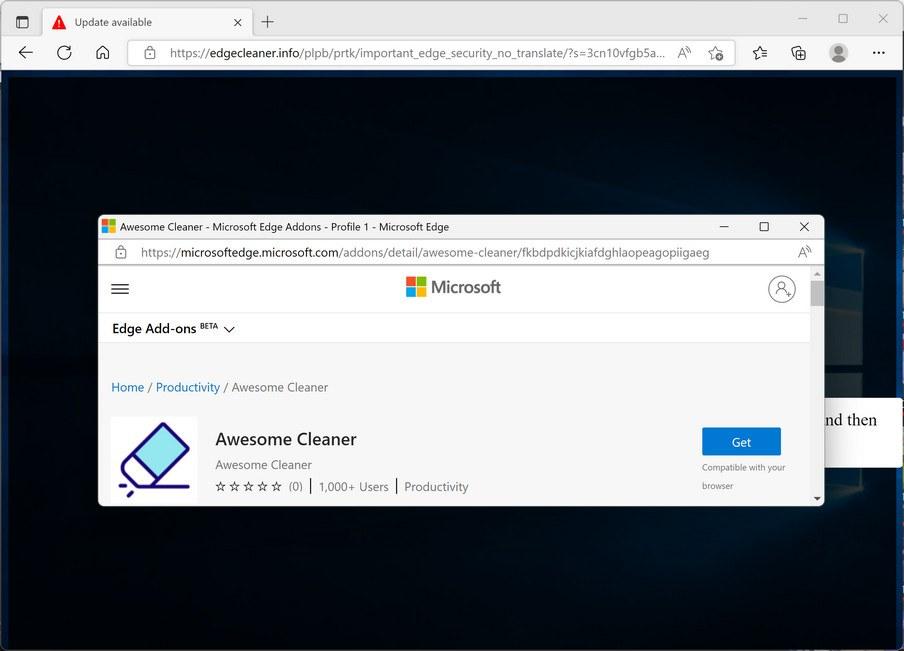904x651 pixels.
Task: Refresh the edgecleaner page
Action: (64, 53)
